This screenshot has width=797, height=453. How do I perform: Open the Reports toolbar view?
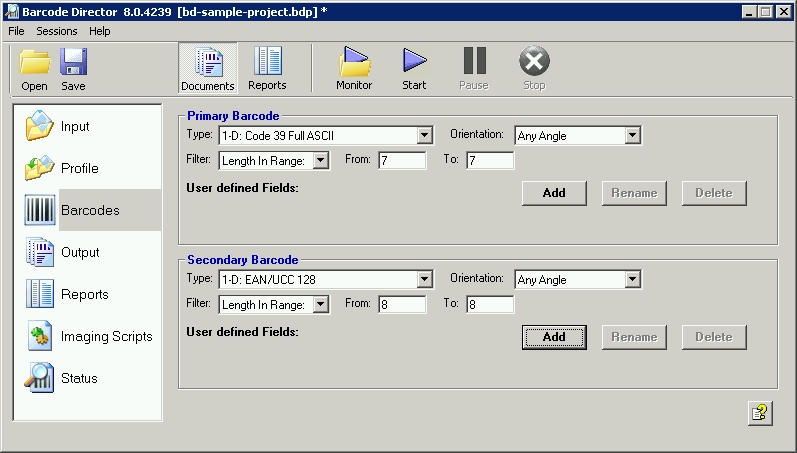pos(267,66)
